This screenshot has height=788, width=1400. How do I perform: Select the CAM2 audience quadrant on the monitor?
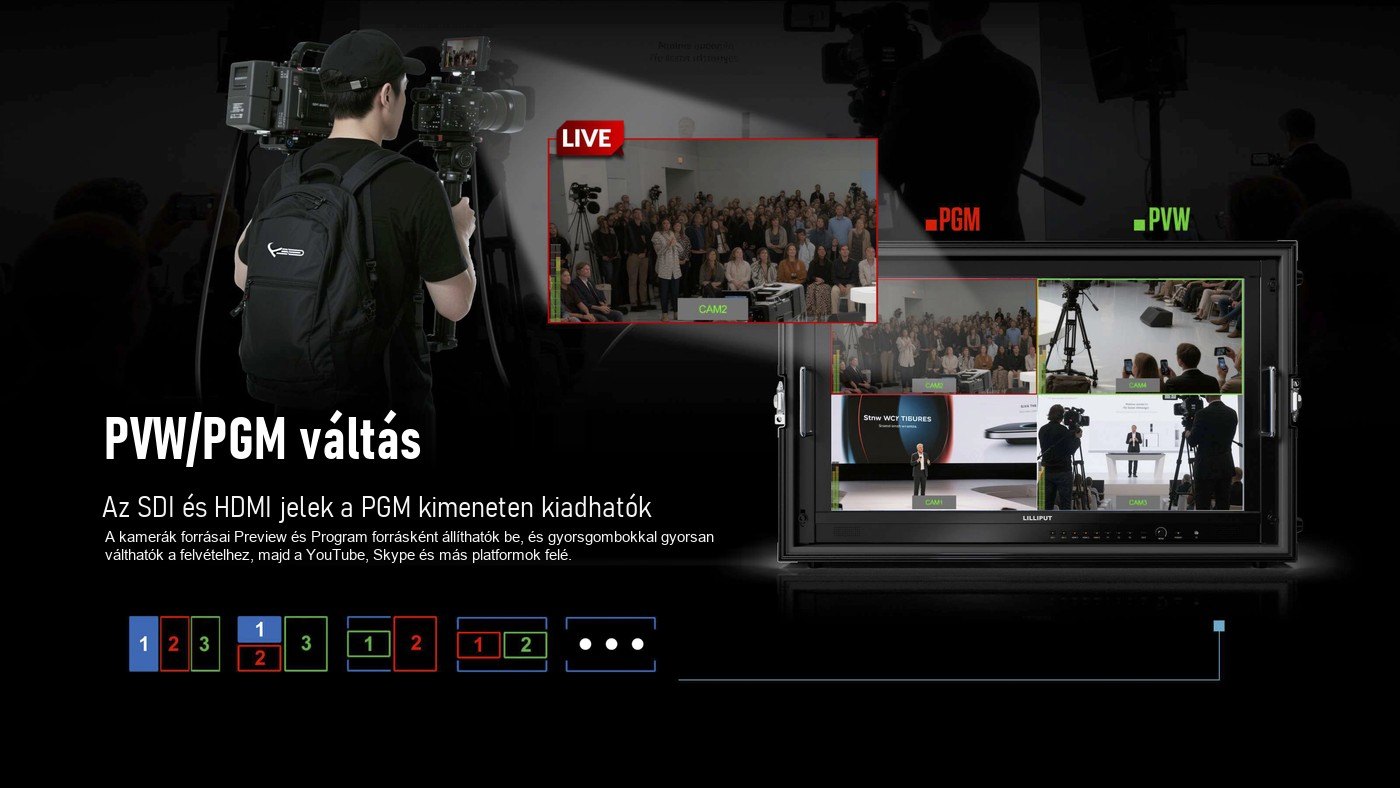(934, 336)
